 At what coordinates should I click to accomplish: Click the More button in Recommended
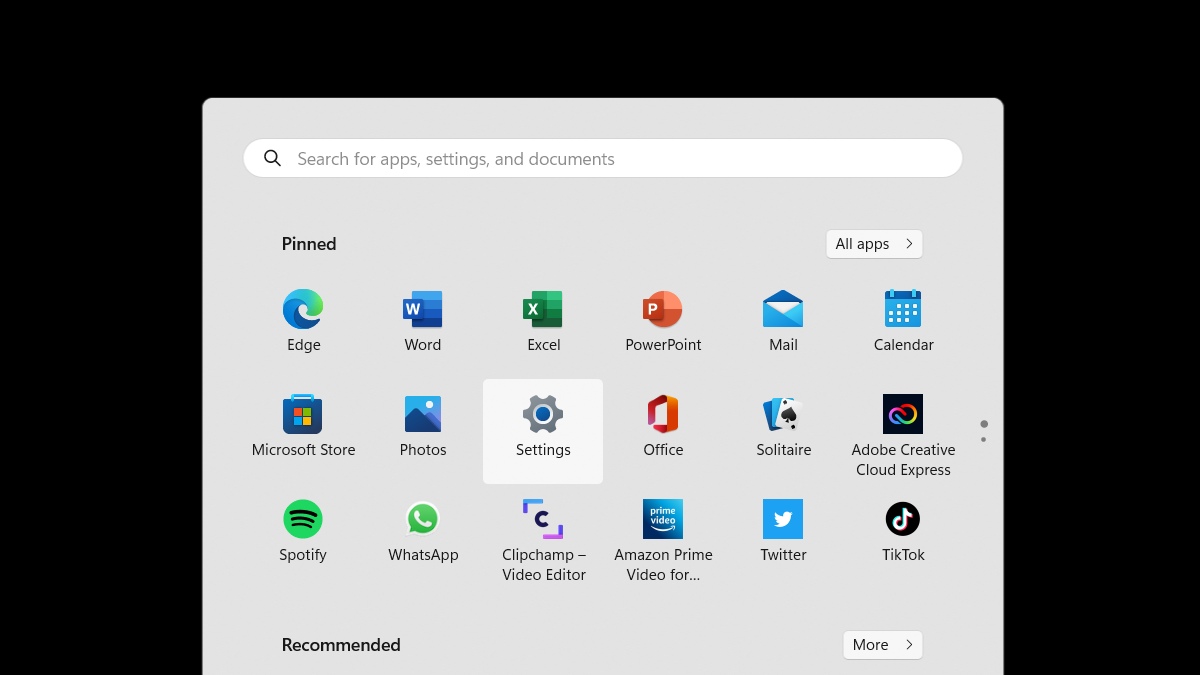[882, 645]
